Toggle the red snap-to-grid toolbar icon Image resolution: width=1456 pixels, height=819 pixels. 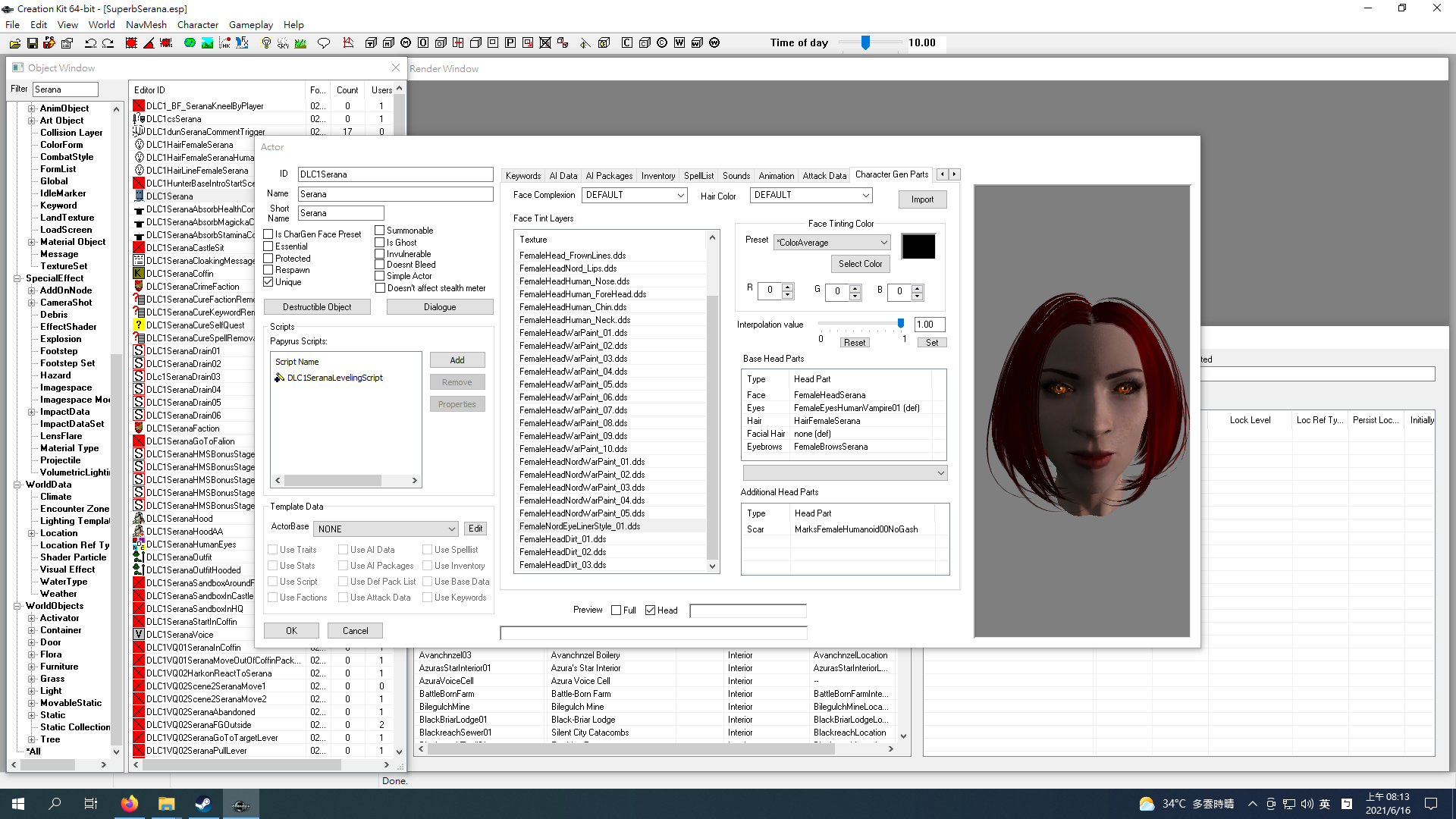click(x=131, y=43)
